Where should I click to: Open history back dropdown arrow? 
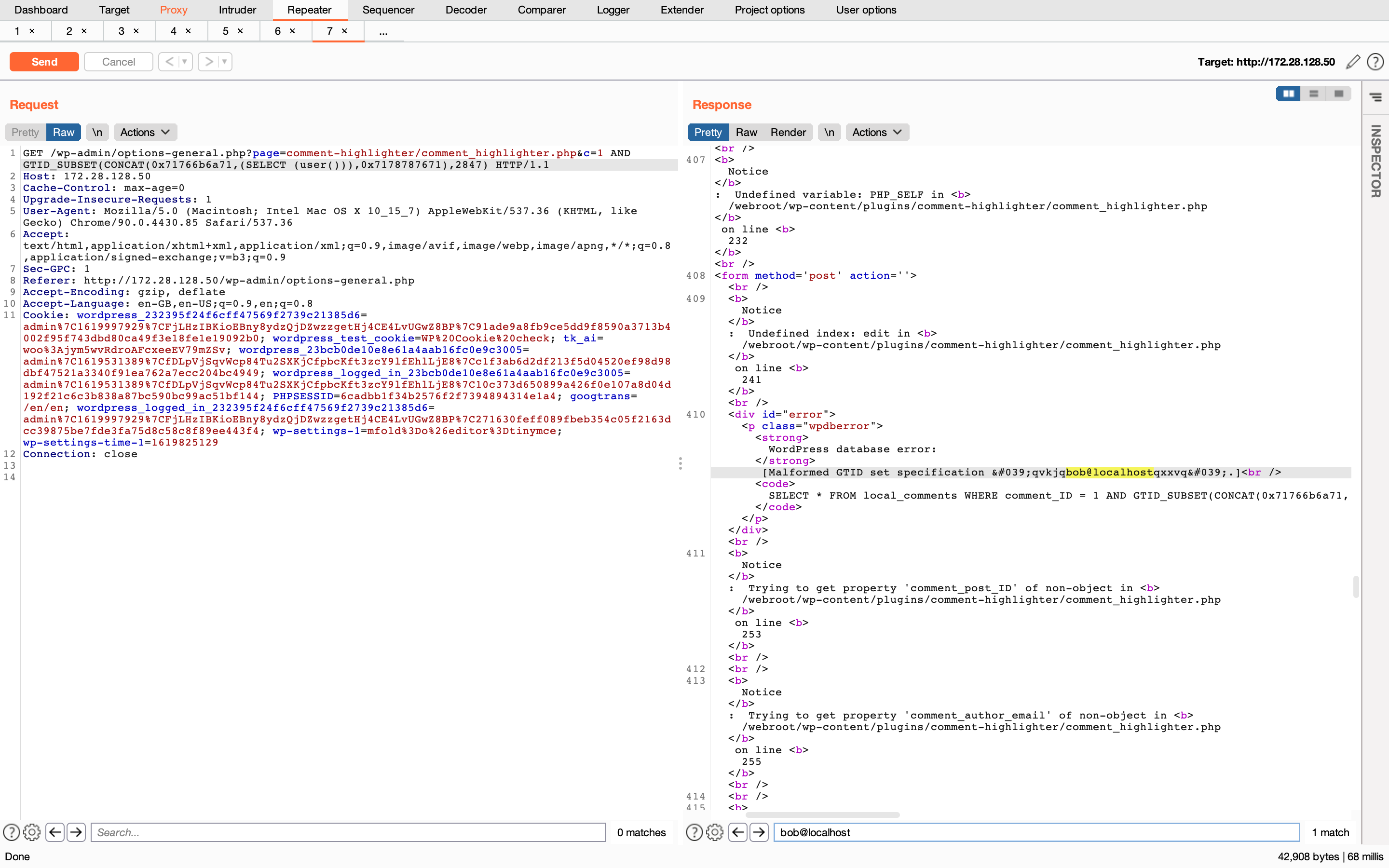point(184,61)
